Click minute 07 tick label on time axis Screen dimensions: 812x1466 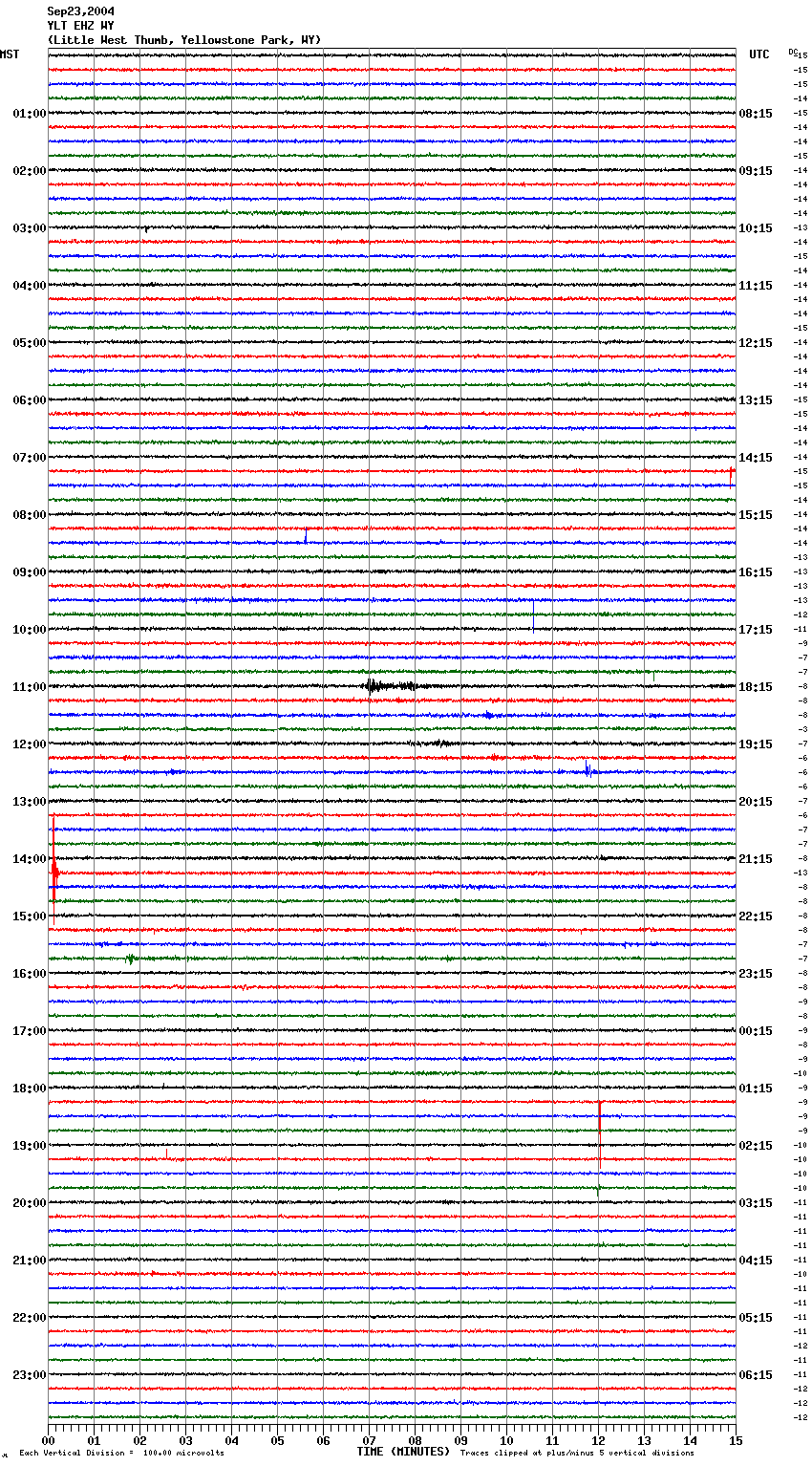(x=369, y=1440)
